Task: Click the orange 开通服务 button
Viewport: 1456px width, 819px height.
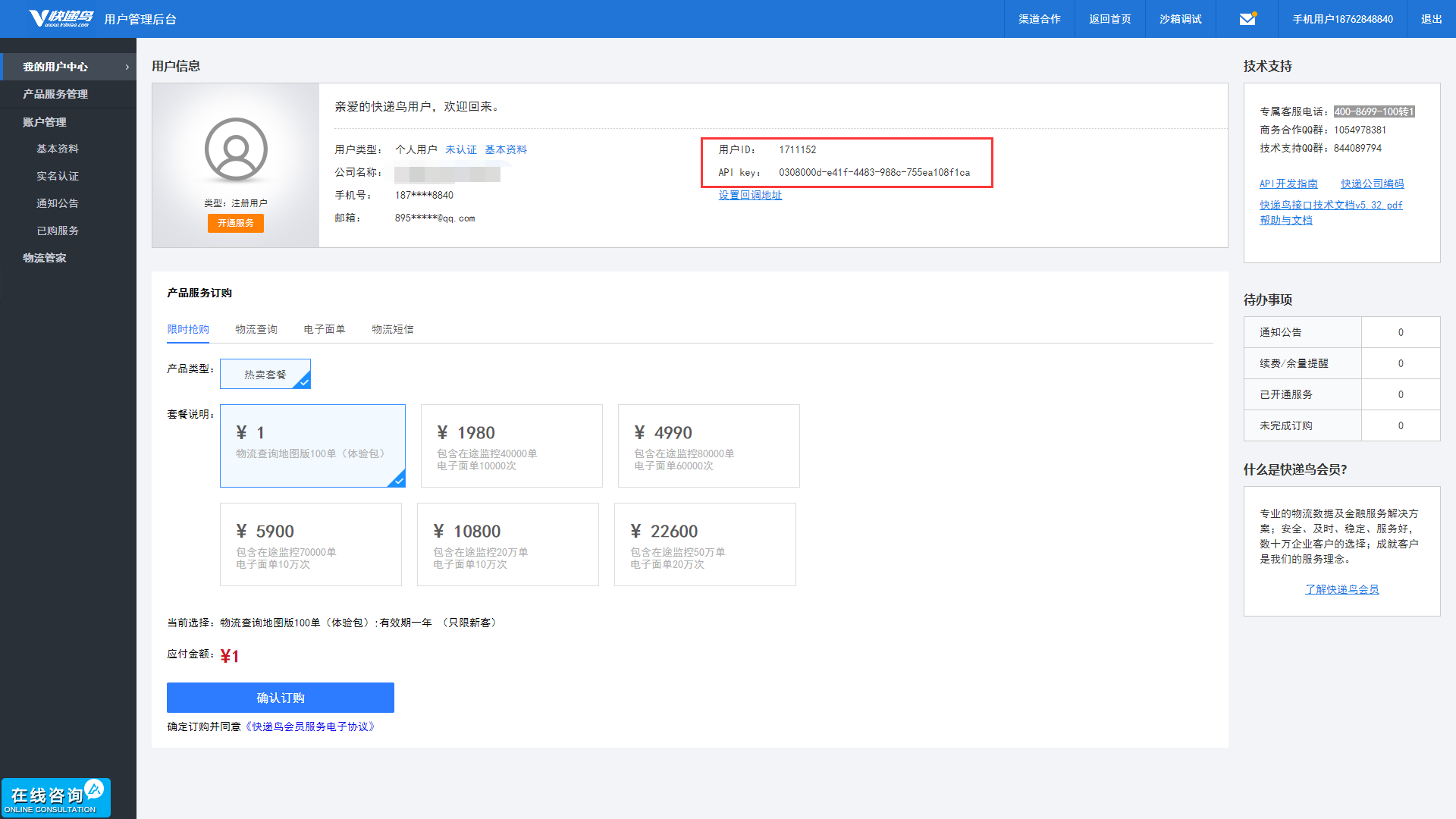Action: 236,223
